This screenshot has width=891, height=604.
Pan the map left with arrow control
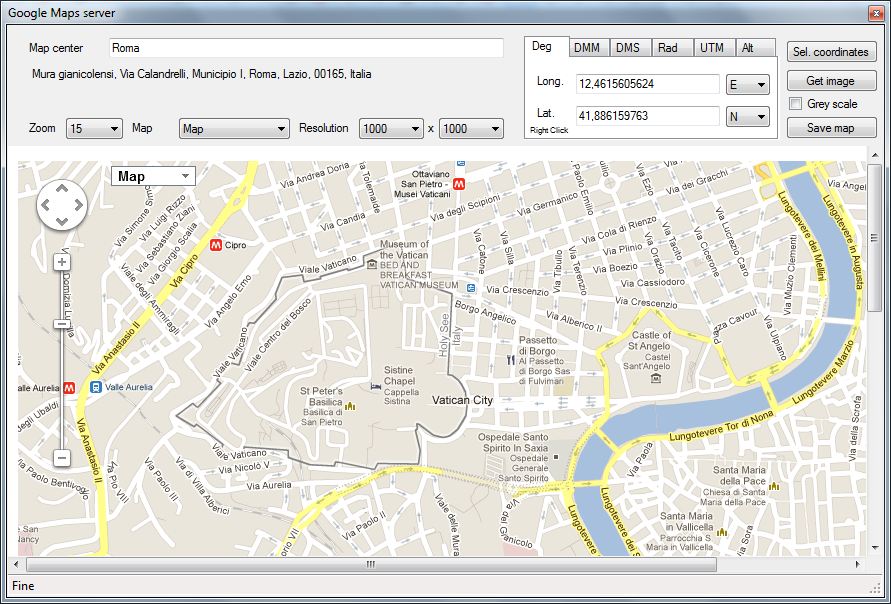tap(47, 205)
